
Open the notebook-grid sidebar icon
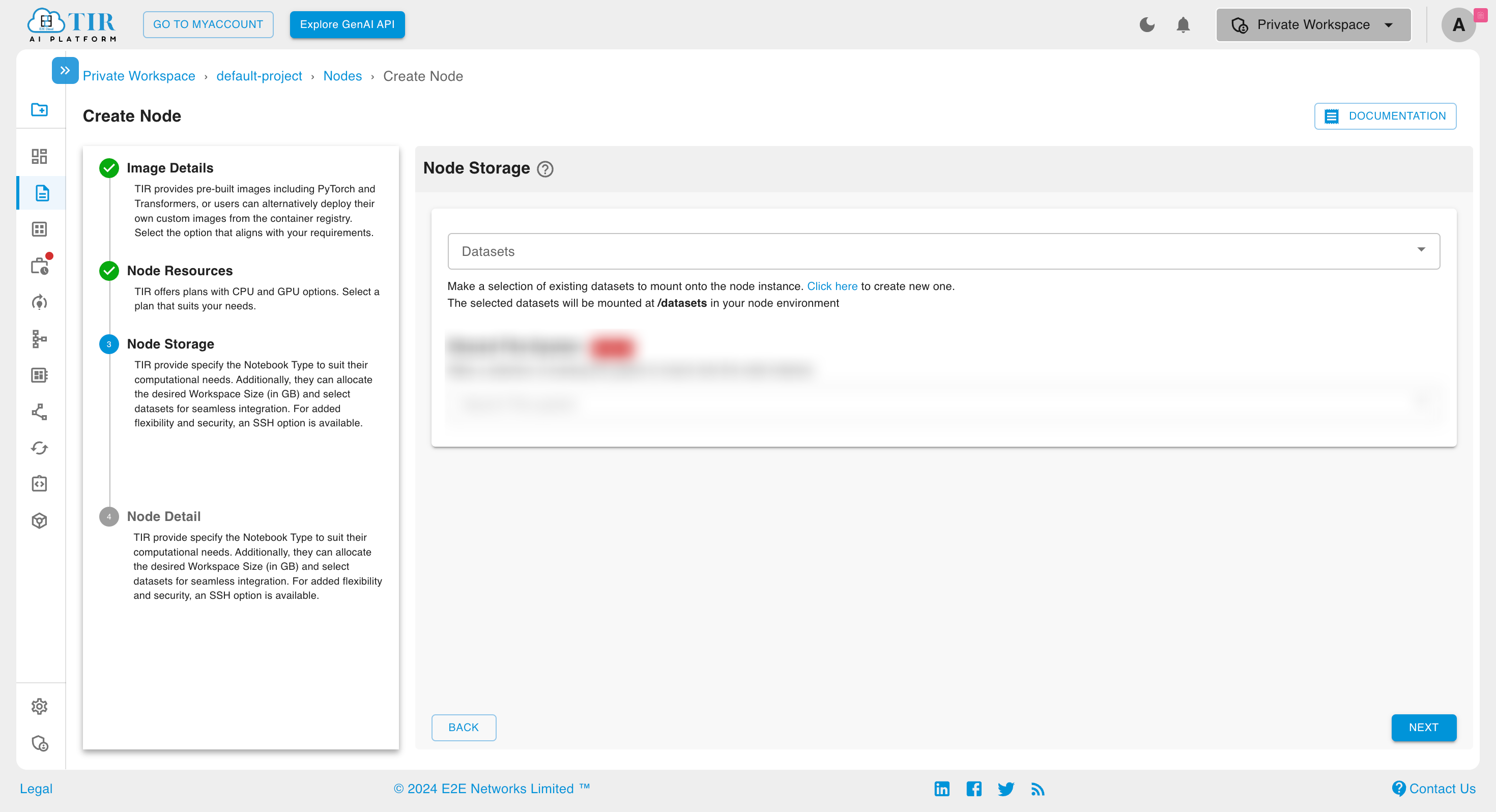(x=40, y=375)
